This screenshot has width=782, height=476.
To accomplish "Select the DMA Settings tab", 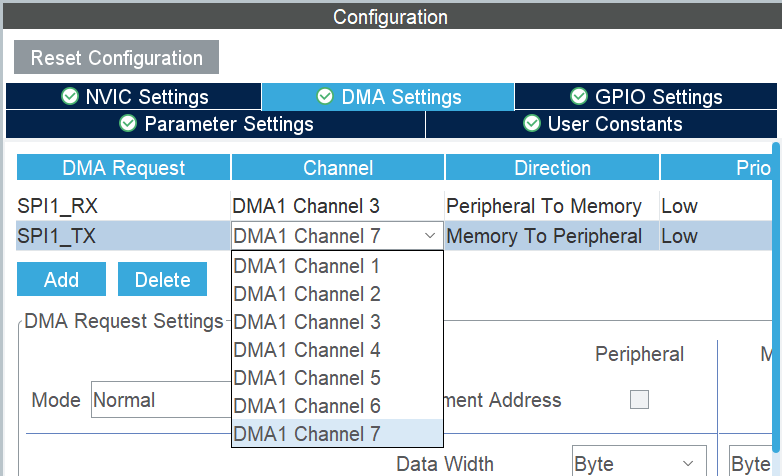I will pyautogui.click(x=388, y=97).
